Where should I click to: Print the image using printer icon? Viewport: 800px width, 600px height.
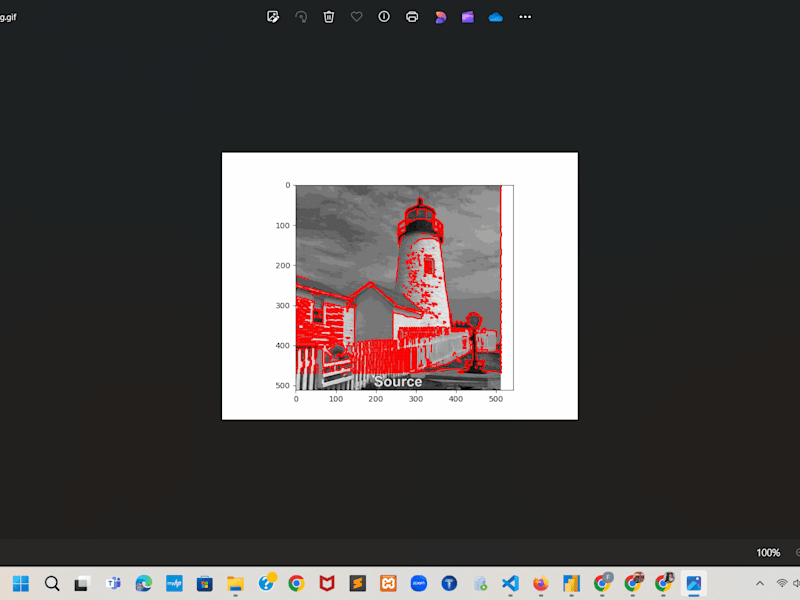[x=412, y=17]
